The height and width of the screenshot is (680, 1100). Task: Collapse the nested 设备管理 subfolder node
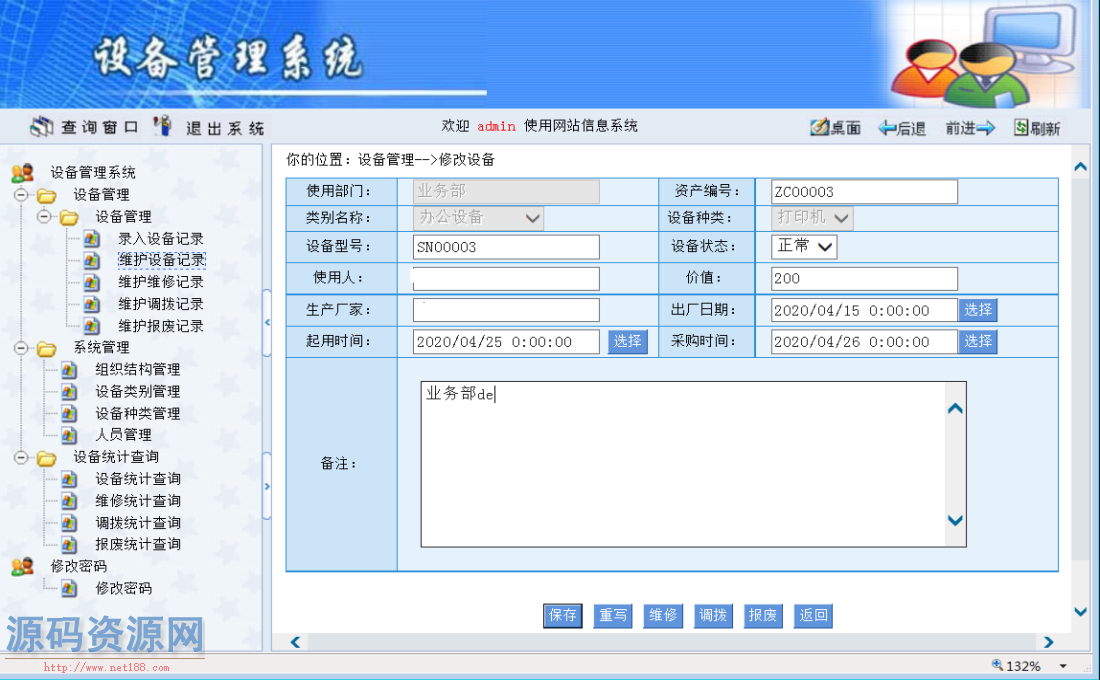coord(43,216)
